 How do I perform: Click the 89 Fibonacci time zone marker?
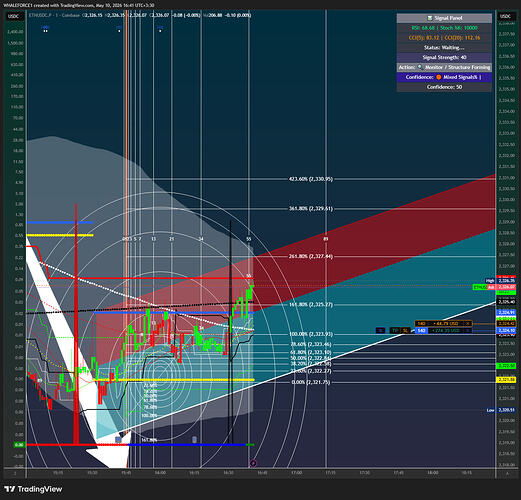point(326,239)
